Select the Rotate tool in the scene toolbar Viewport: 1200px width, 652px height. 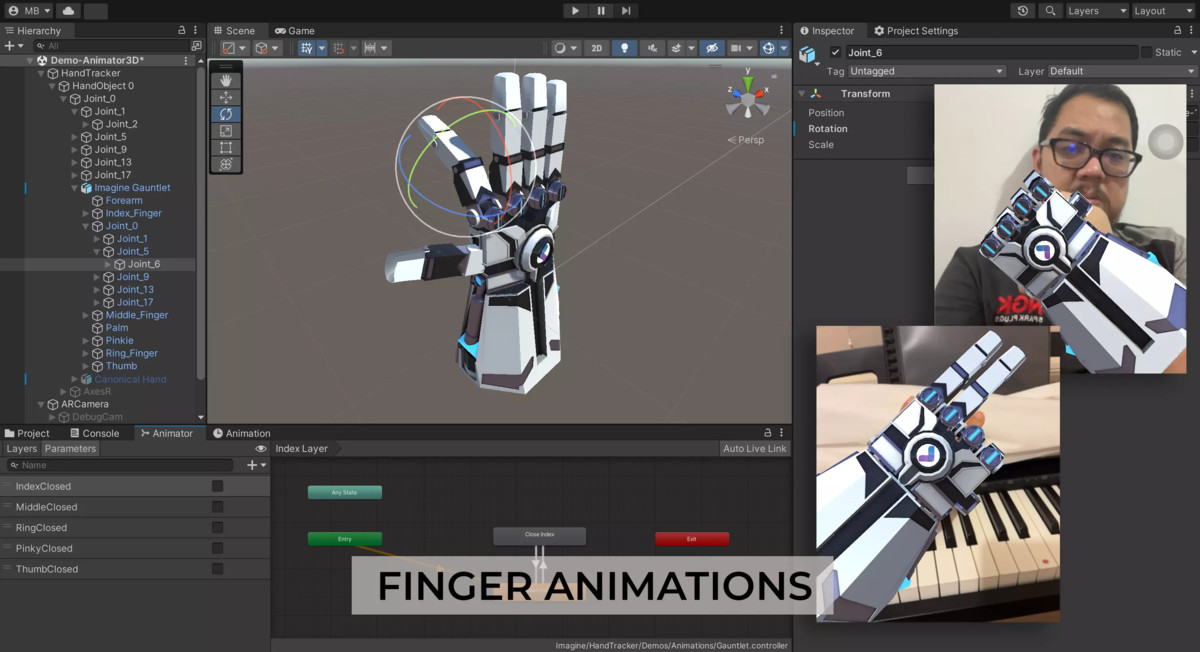(227, 113)
